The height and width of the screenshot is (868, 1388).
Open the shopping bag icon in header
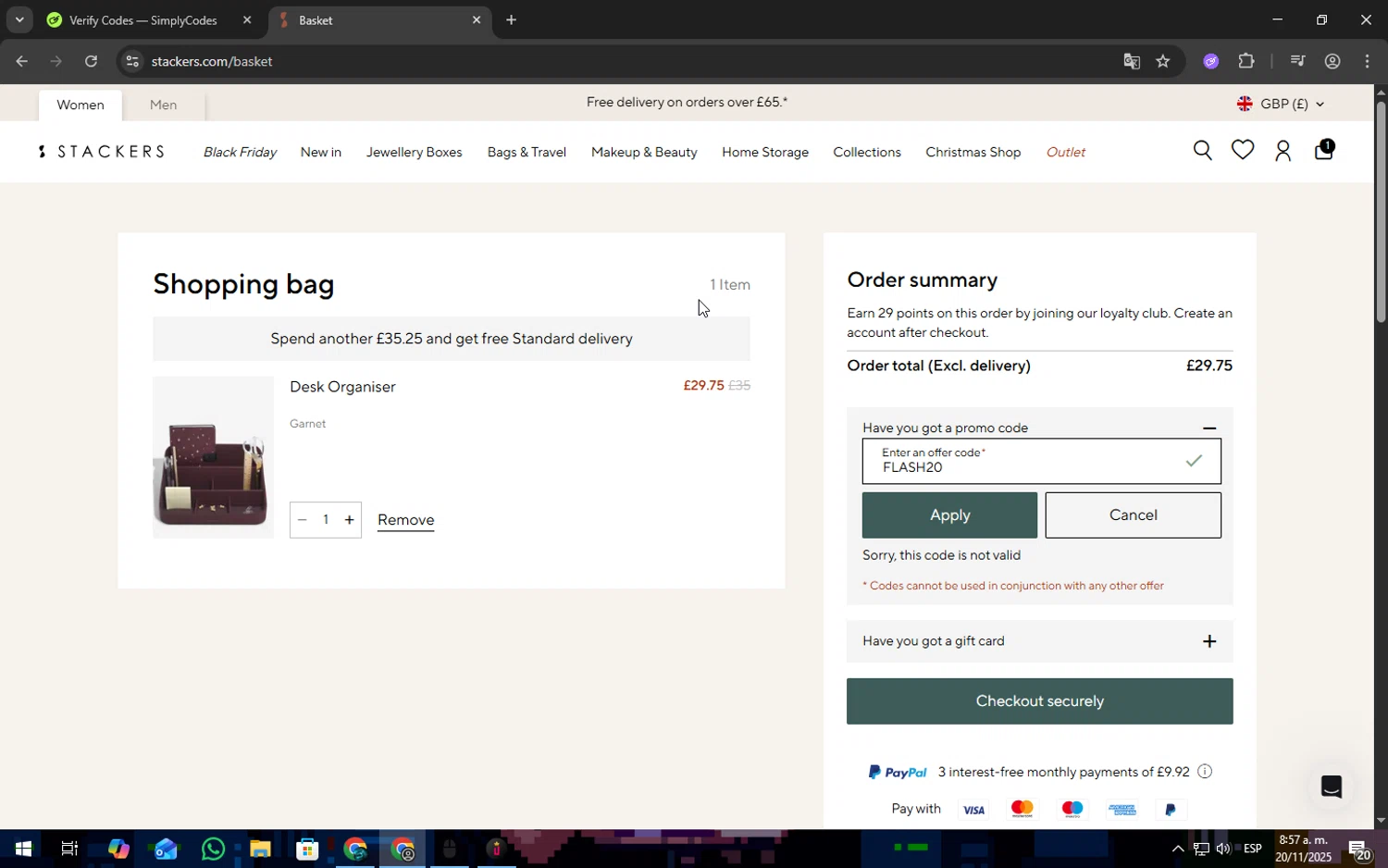[x=1324, y=149]
